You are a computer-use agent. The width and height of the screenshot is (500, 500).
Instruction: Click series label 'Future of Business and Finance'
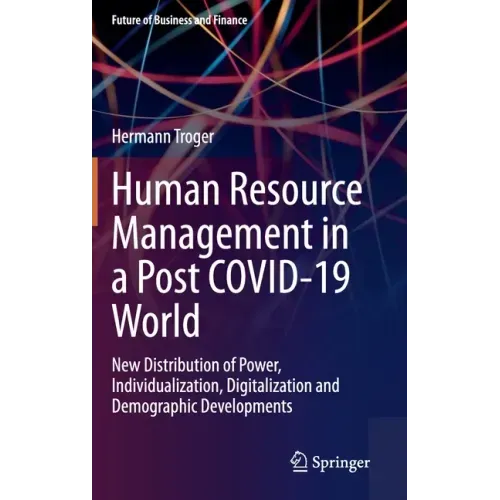tap(179, 20)
